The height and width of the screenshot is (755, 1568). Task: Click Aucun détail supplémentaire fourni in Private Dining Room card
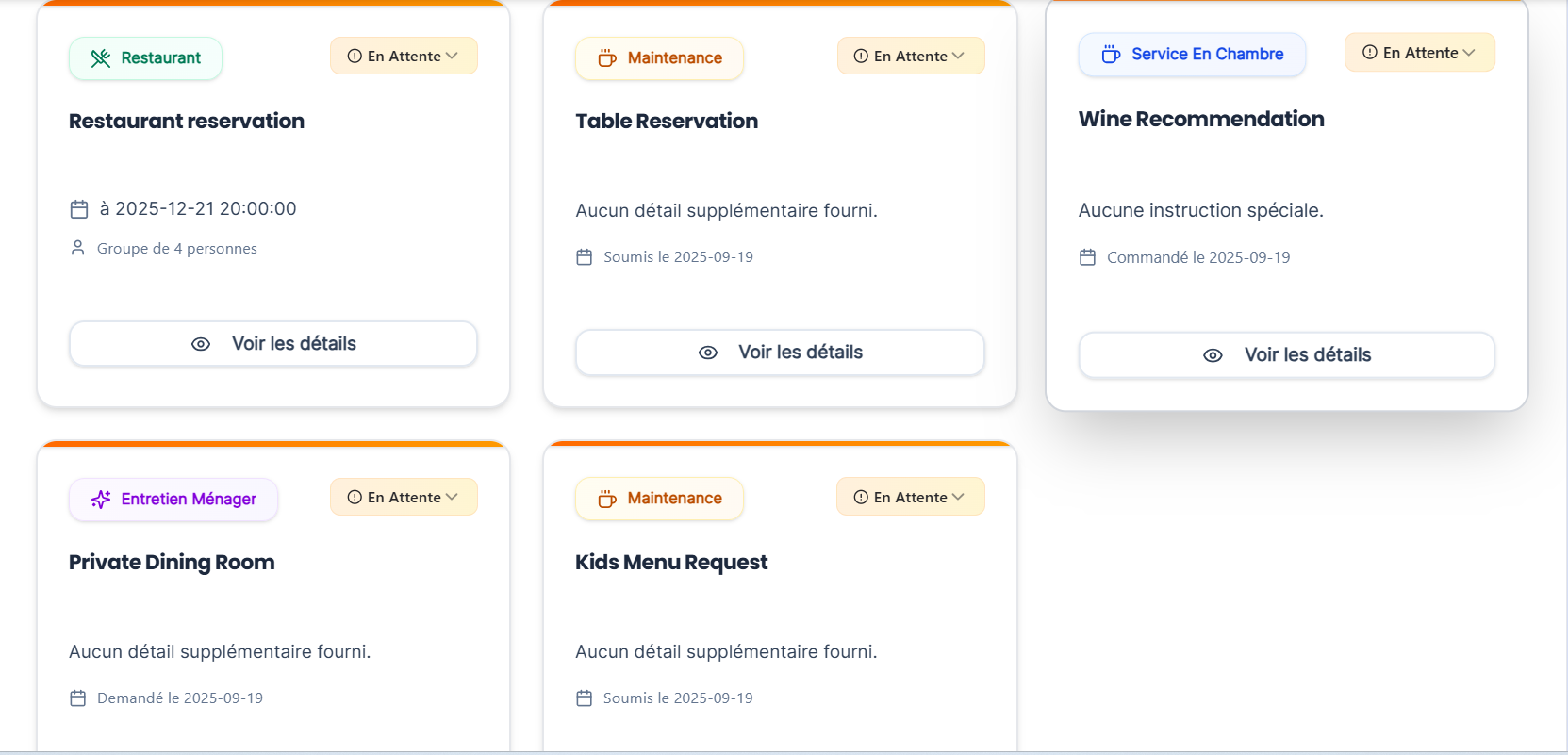(x=220, y=652)
